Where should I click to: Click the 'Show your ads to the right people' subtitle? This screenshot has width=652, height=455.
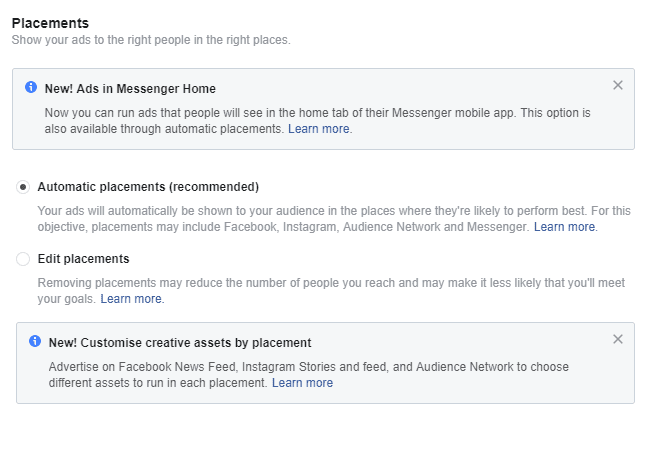tap(151, 40)
